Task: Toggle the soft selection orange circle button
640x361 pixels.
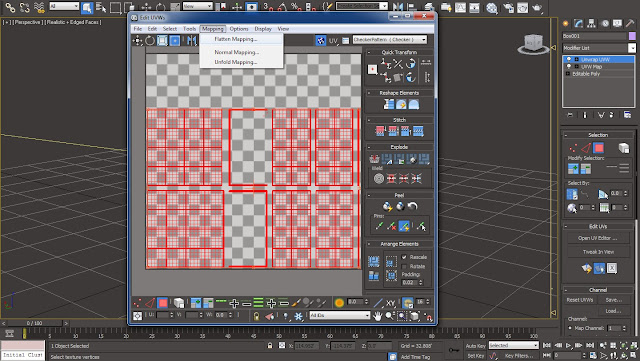Action: [339, 303]
